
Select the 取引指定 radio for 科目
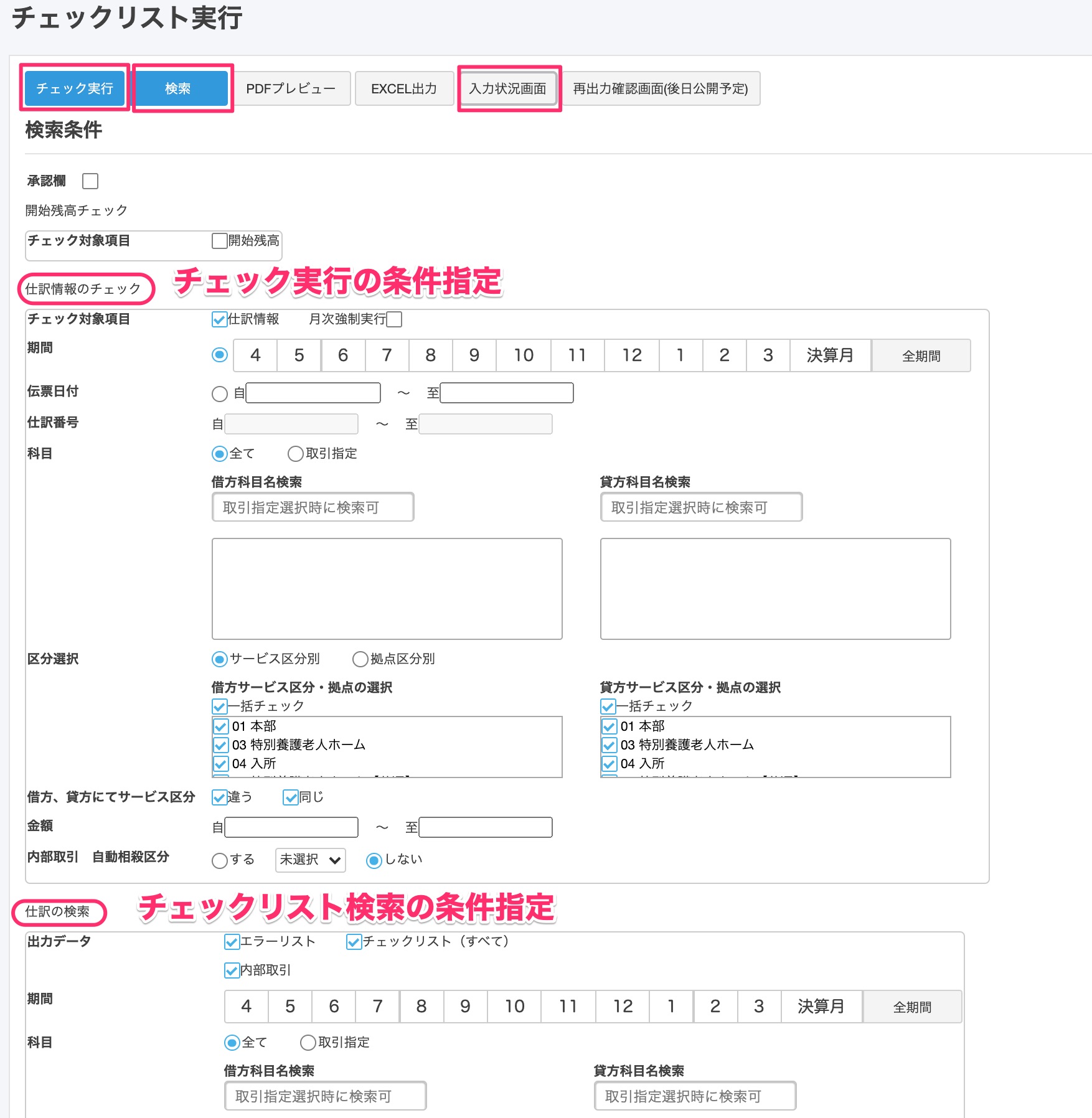(x=295, y=454)
